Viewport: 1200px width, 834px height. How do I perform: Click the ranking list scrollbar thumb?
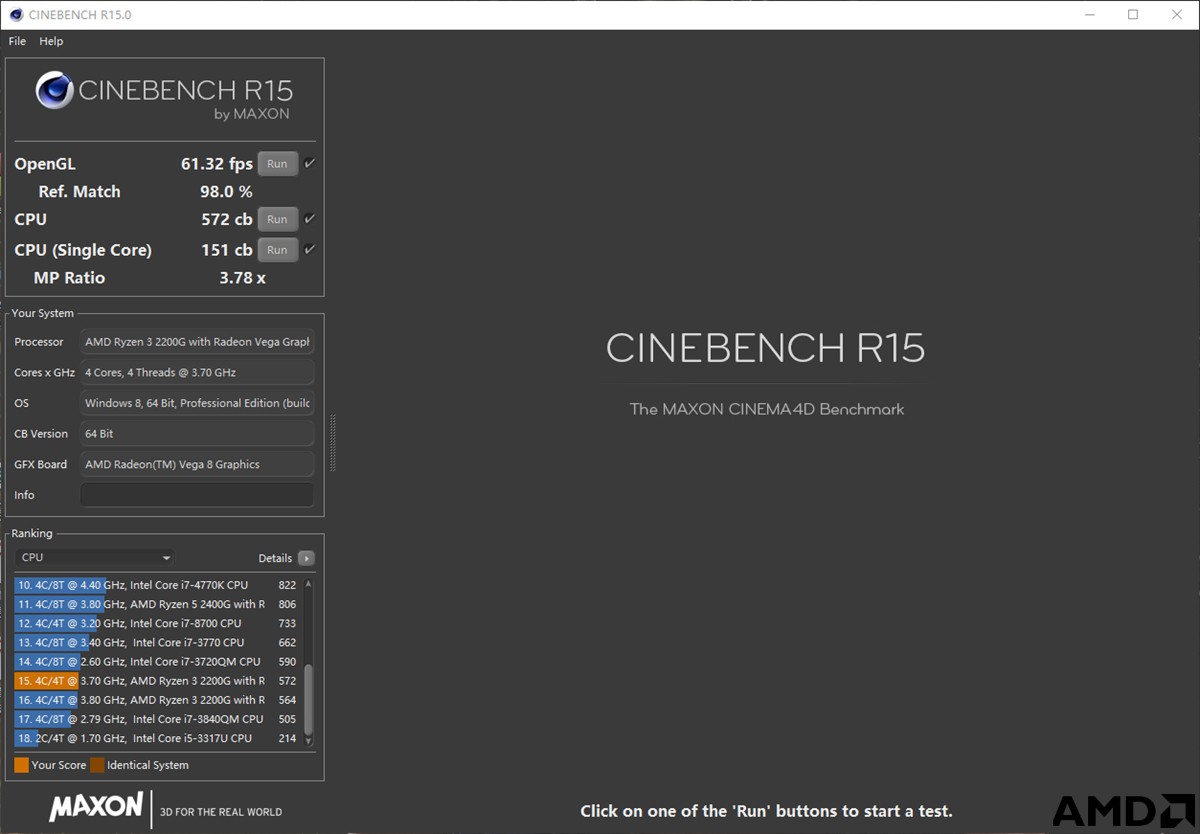pos(308,698)
